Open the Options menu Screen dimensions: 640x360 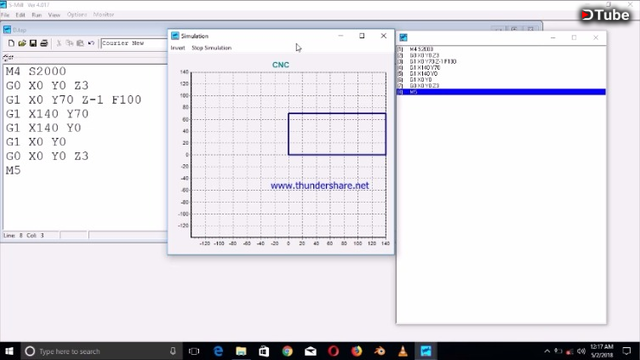coord(77,15)
